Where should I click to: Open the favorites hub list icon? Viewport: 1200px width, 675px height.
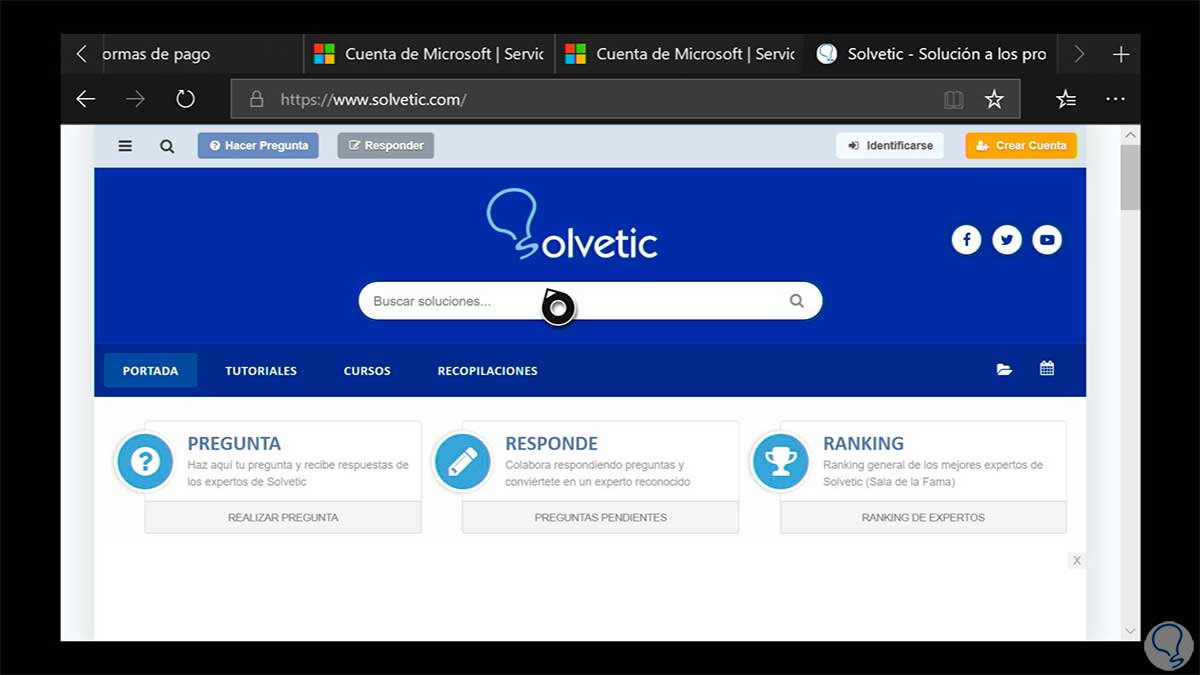click(x=1067, y=99)
